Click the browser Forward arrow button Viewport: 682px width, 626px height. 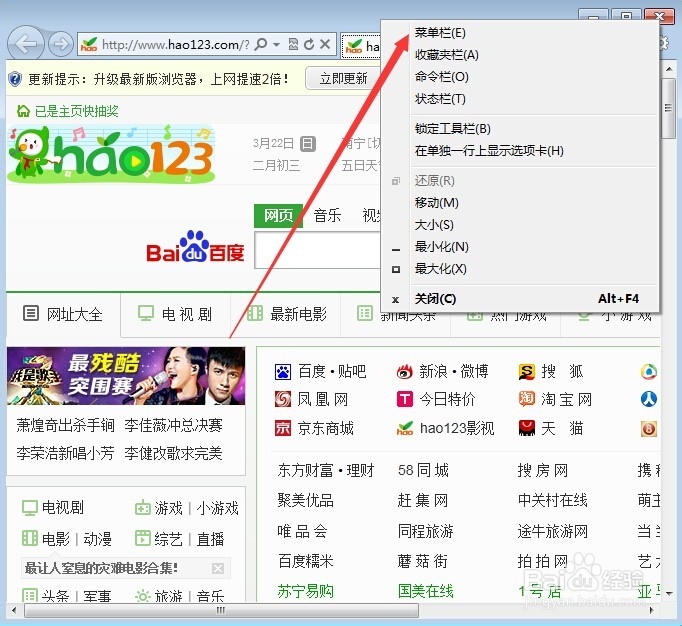point(60,44)
